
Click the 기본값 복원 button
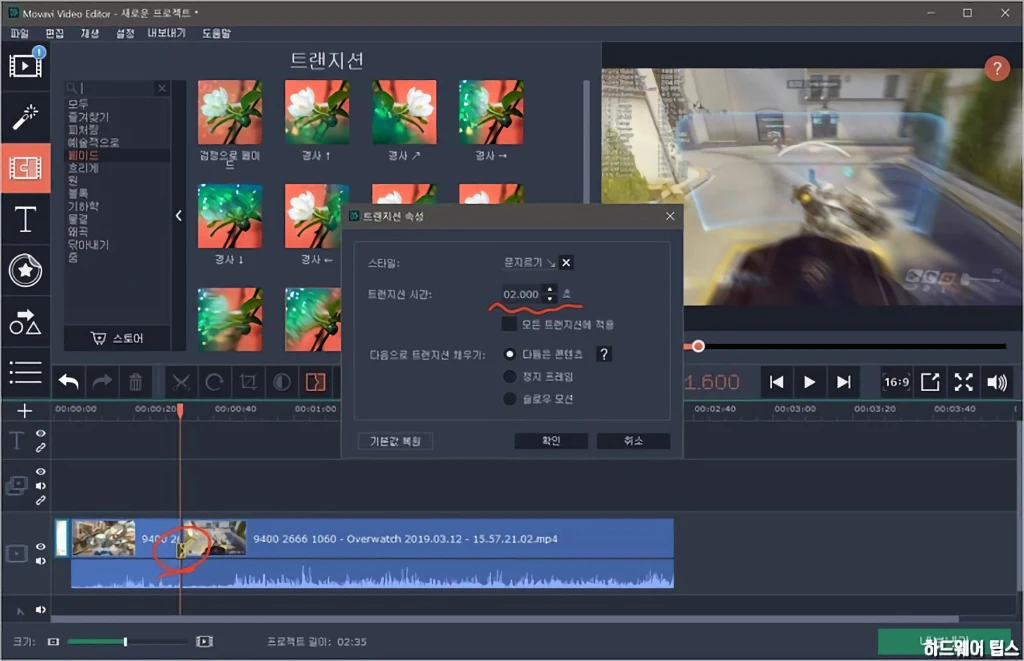point(395,442)
